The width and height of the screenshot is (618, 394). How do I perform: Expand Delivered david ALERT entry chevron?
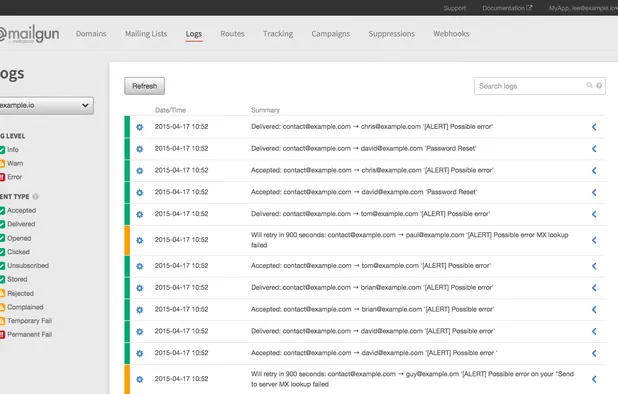pyautogui.click(x=594, y=331)
